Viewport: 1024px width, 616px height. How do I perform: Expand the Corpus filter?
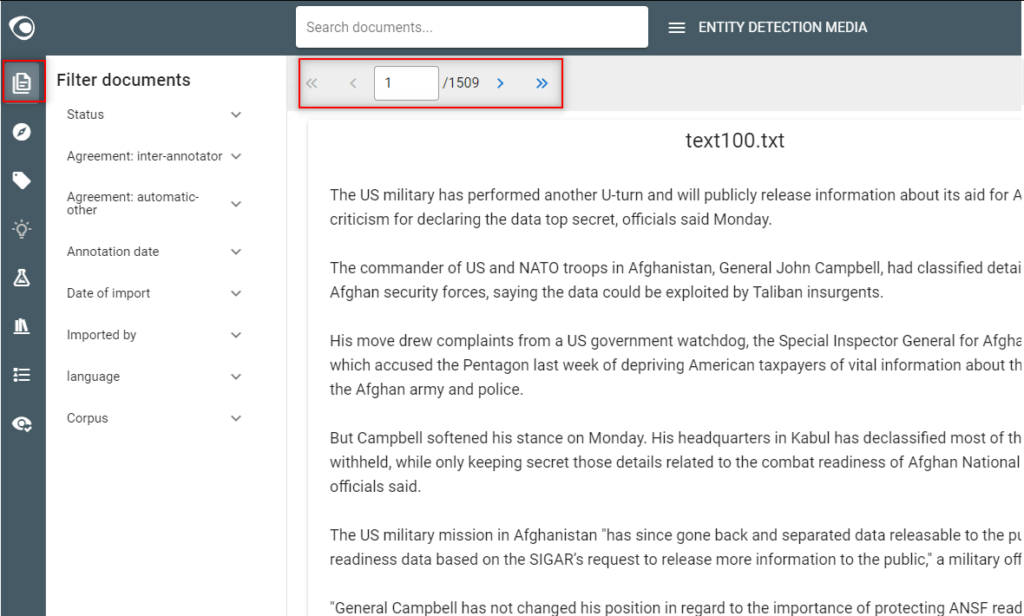[x=155, y=418]
